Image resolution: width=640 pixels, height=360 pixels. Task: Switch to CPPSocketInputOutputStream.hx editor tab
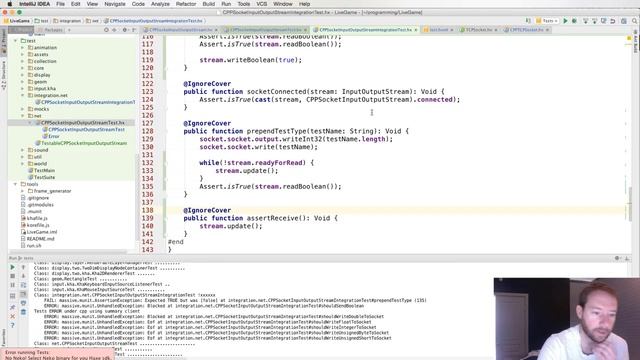[180, 30]
